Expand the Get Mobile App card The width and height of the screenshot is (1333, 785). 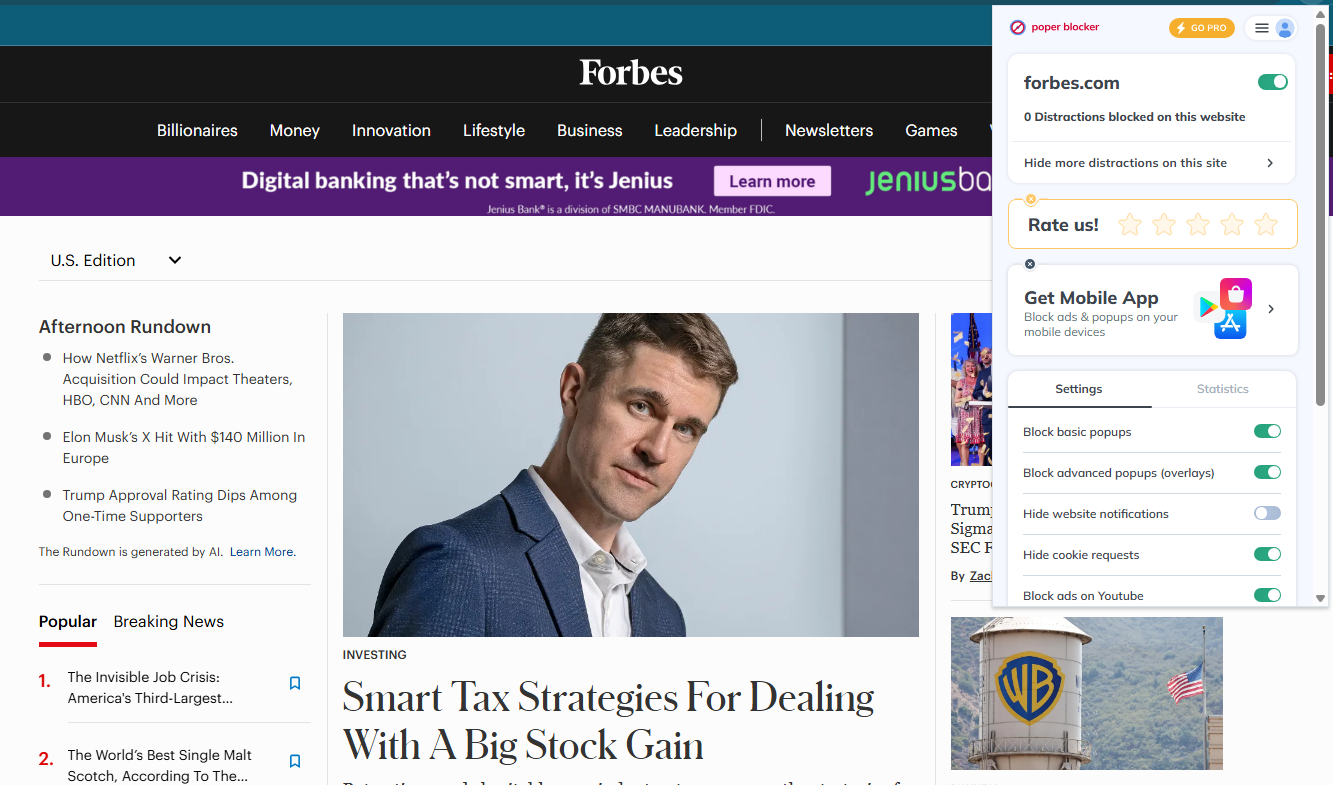click(x=1271, y=309)
